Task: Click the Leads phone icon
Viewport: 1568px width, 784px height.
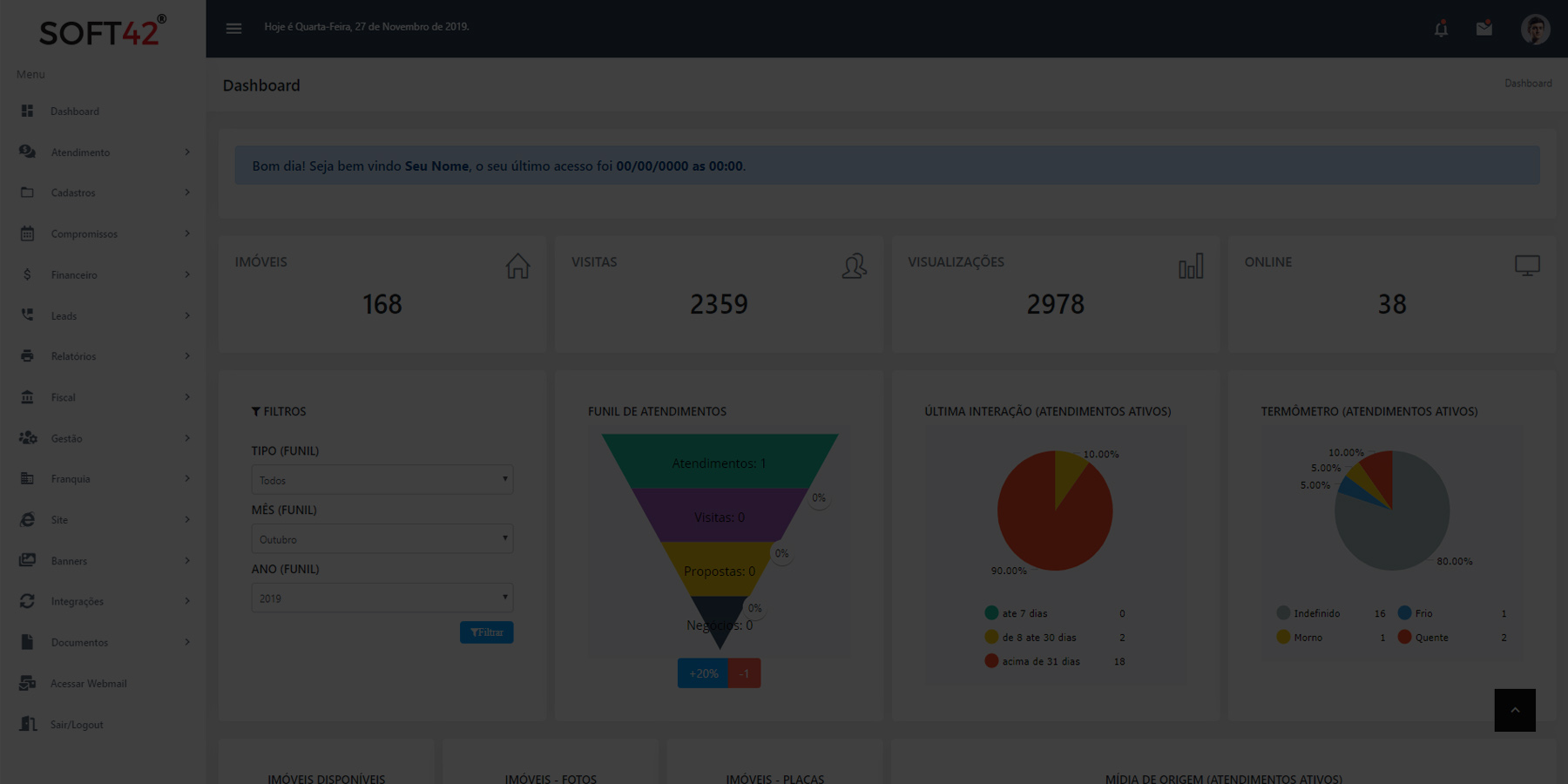Action: [x=27, y=315]
